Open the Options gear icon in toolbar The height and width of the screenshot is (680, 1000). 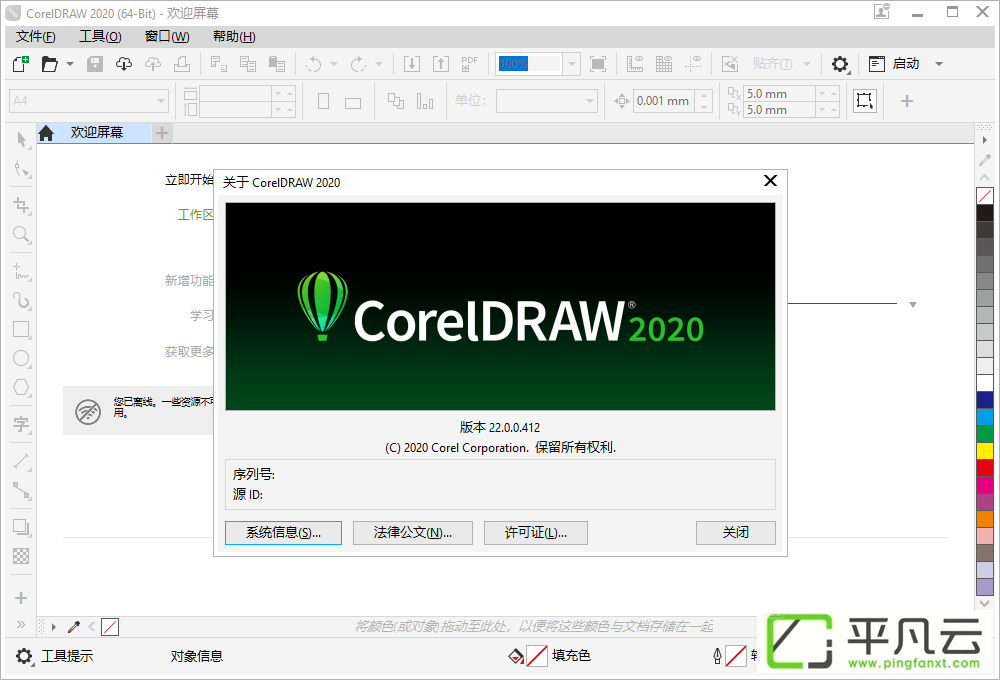point(840,64)
